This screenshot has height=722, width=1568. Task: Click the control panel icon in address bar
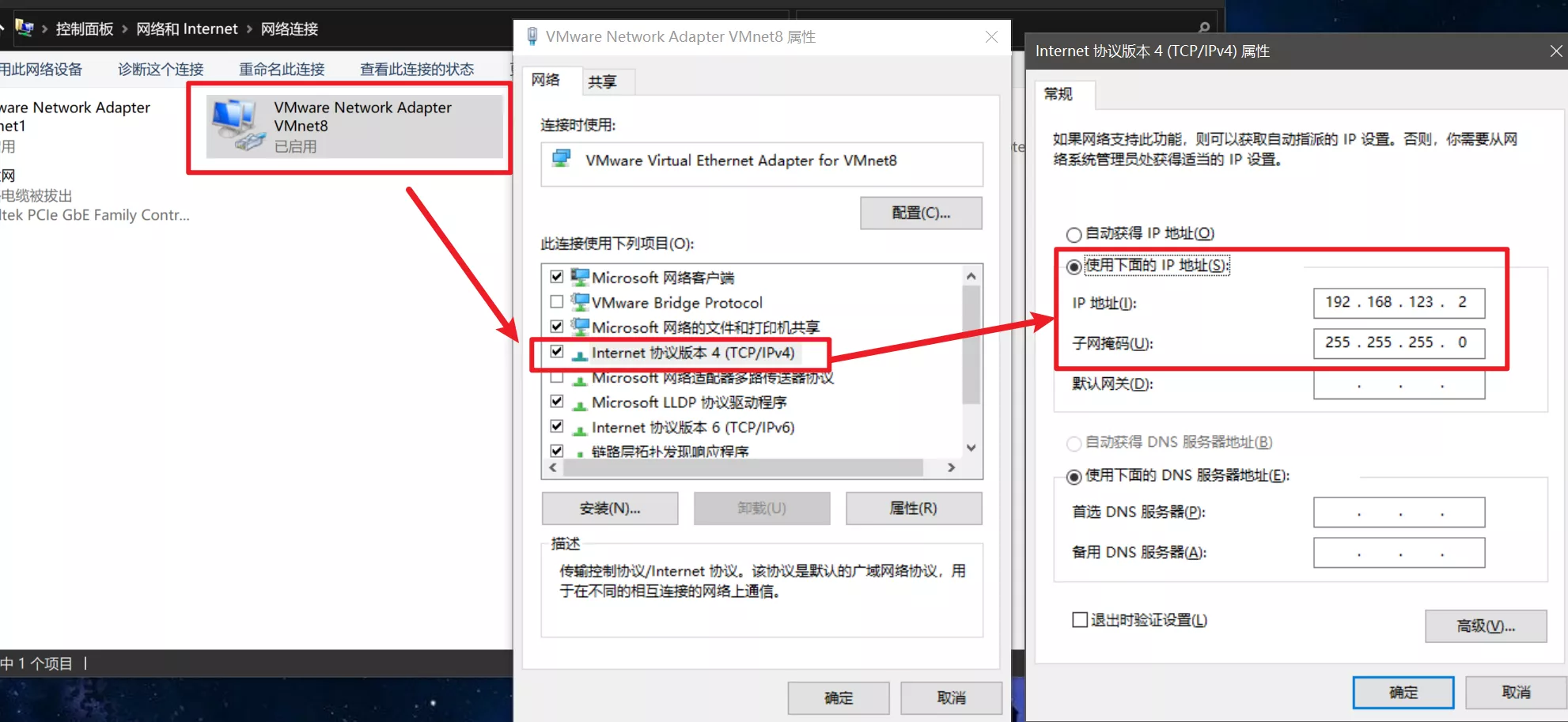25,28
